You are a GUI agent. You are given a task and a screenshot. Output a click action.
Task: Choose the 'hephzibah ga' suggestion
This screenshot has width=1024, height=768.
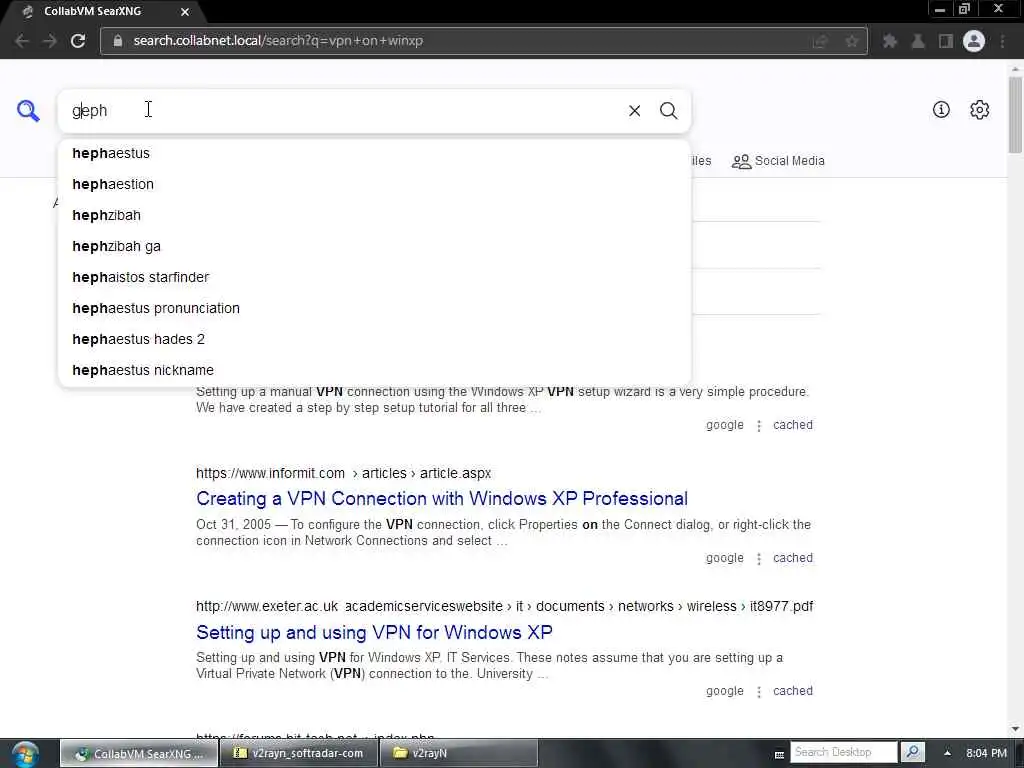pyautogui.click(x=374, y=246)
